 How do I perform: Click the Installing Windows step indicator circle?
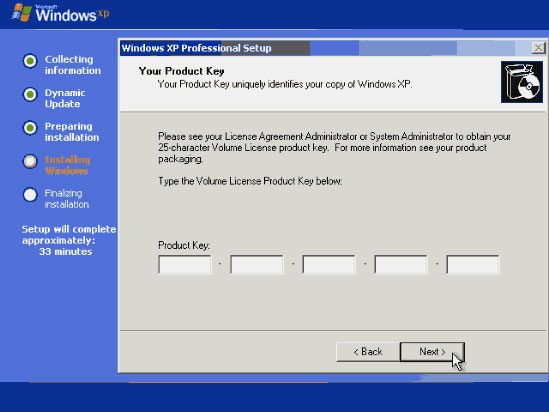[x=30, y=161]
